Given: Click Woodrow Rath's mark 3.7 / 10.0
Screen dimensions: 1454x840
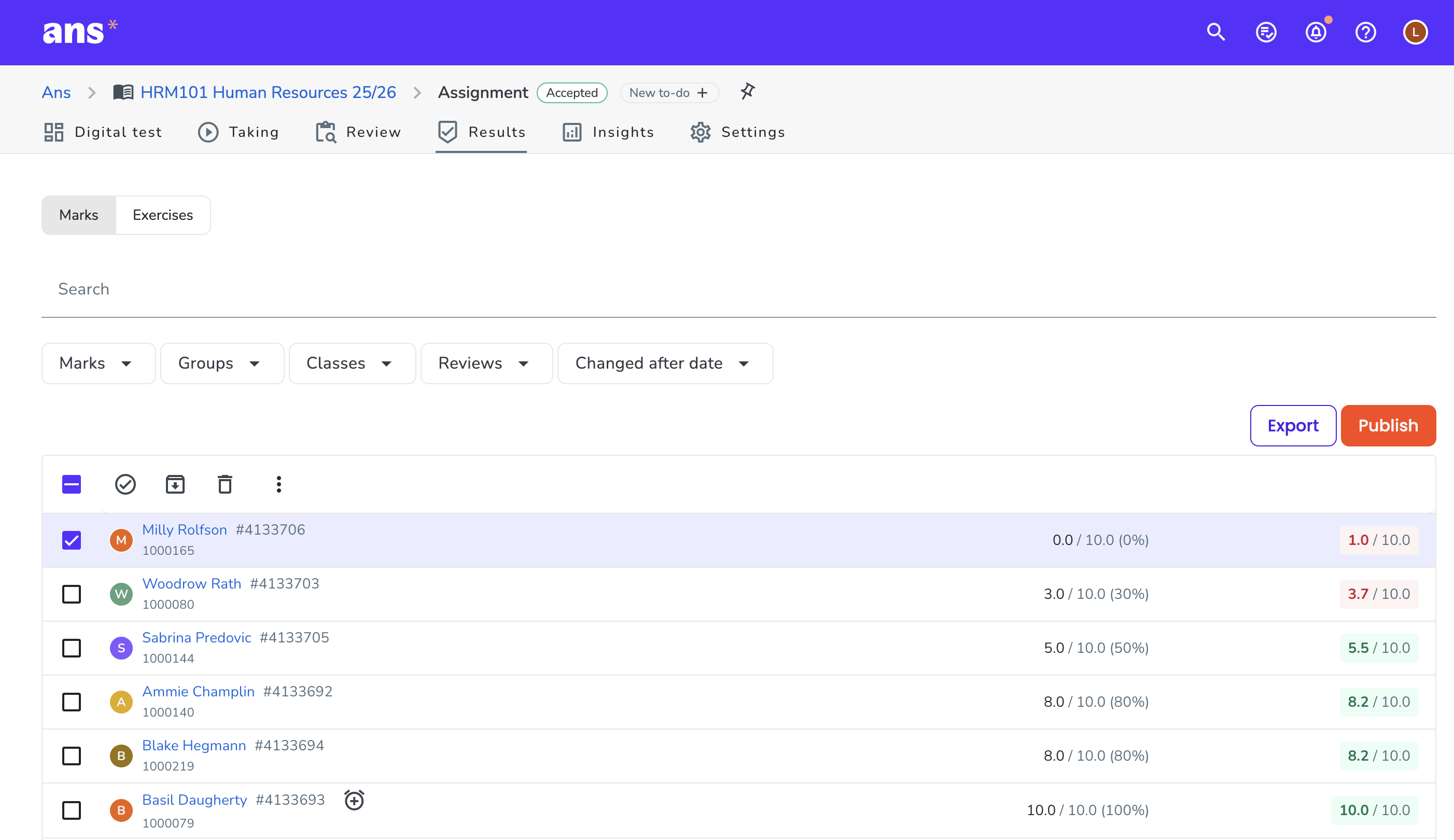Looking at the screenshot, I should pos(1378,594).
